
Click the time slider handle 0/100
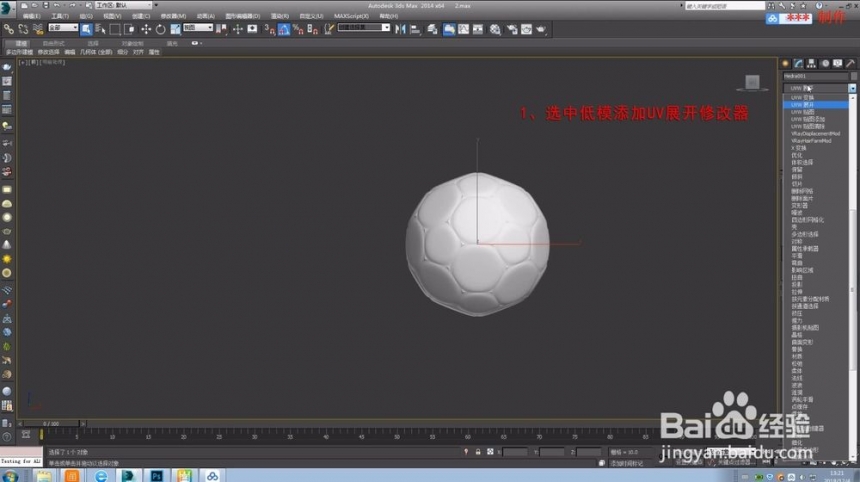(x=53, y=423)
